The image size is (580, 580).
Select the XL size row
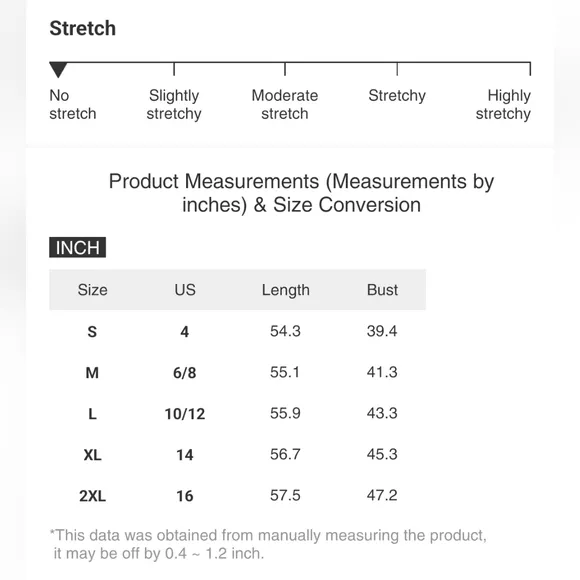(237, 454)
